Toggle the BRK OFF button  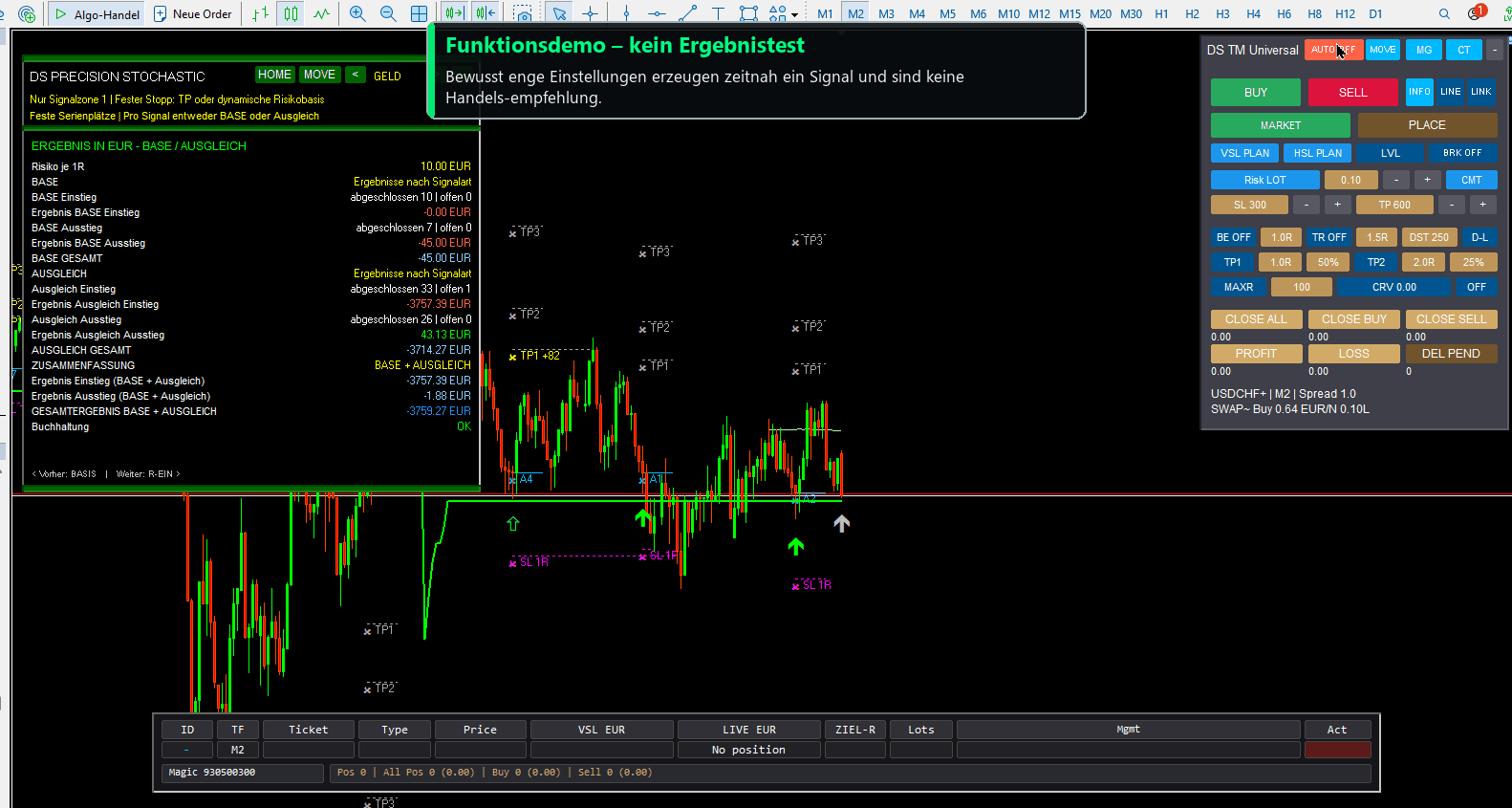pos(1462,153)
